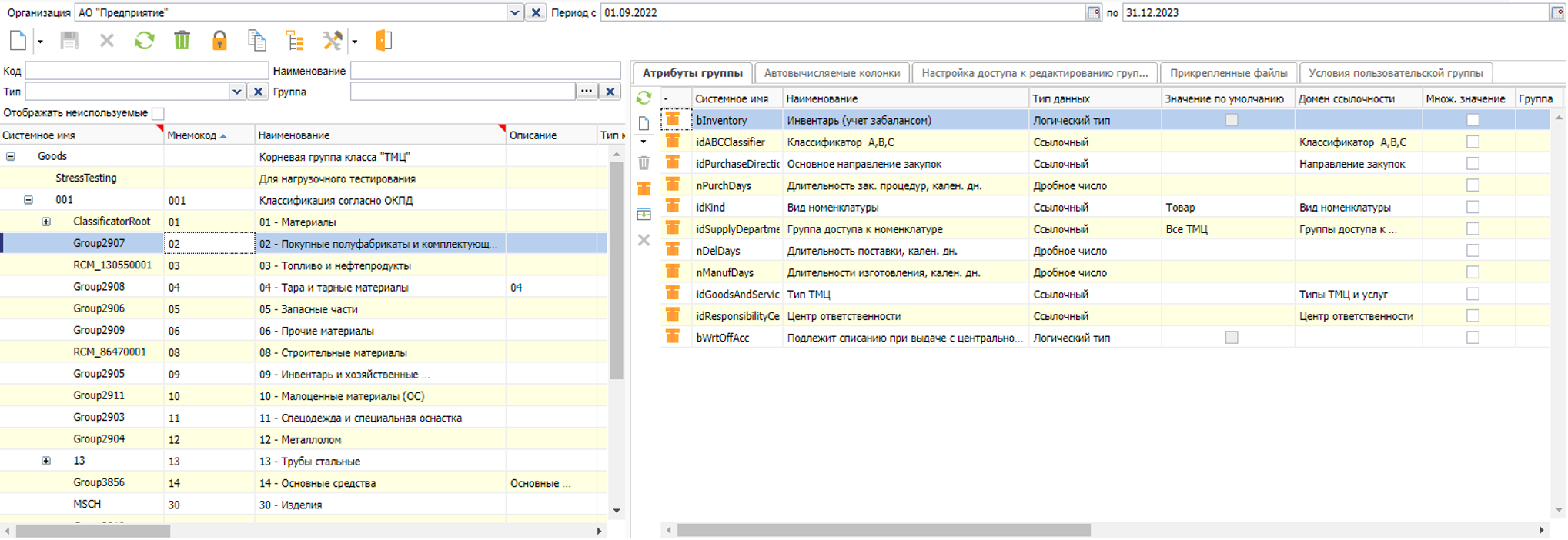This screenshot has height=540, width=1568.
Task: Enable the 'Отображать неиспользуемые' checkbox
Action: pos(159,113)
